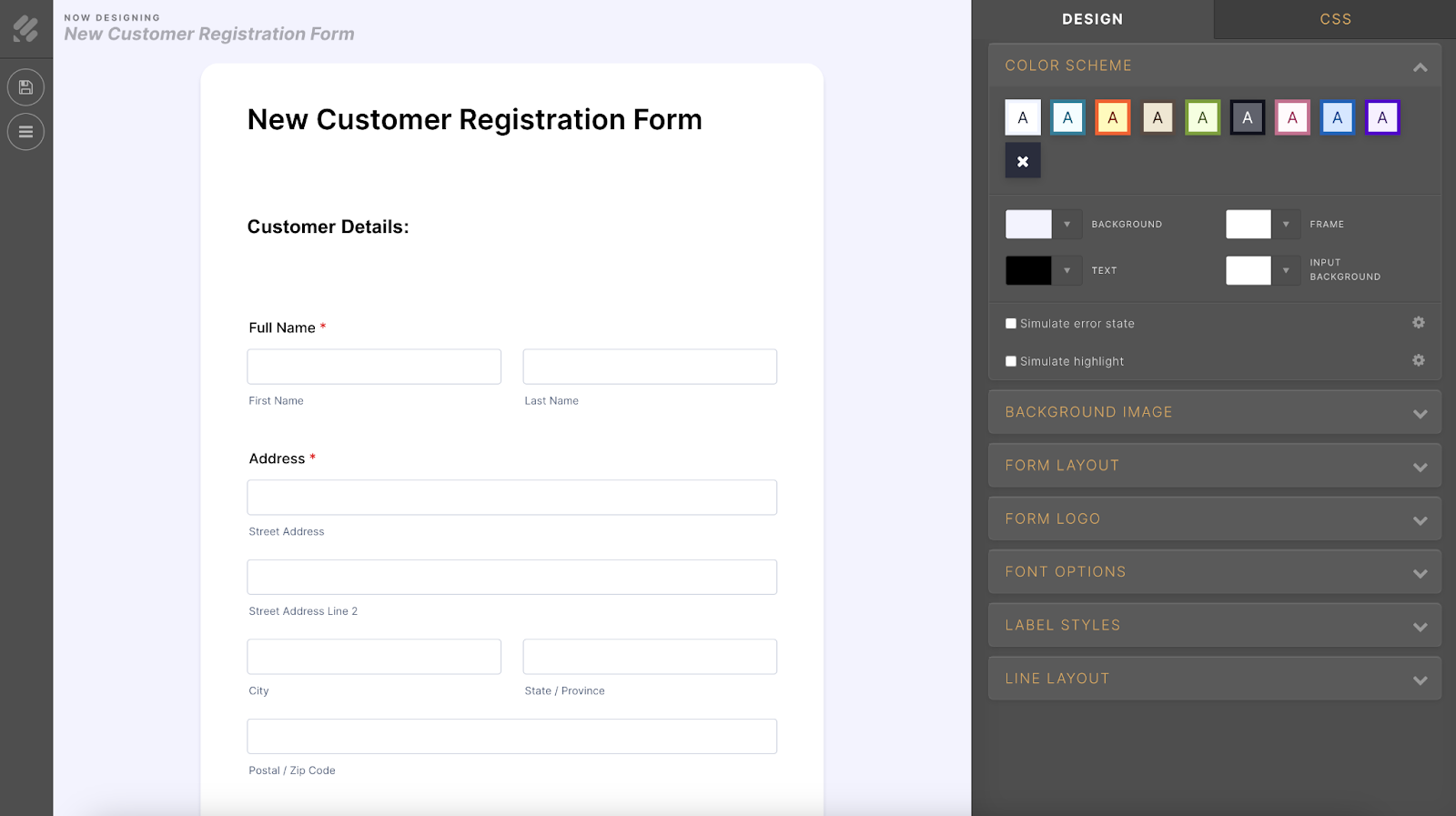Screen dimensions: 1456x816
Task: Switch to the CSS tab
Action: 1335,19
